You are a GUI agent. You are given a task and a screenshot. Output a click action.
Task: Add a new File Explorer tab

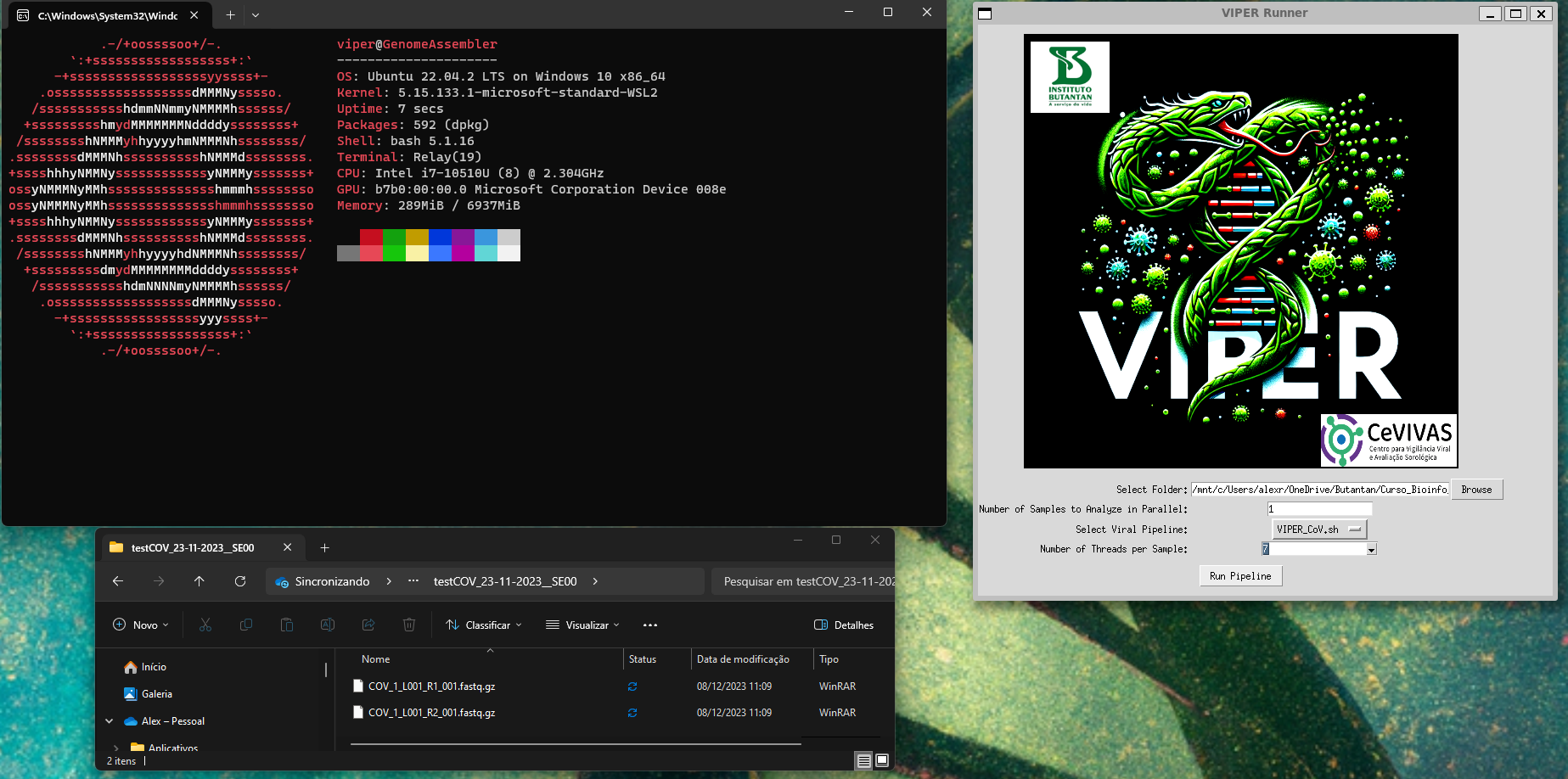pyautogui.click(x=324, y=548)
